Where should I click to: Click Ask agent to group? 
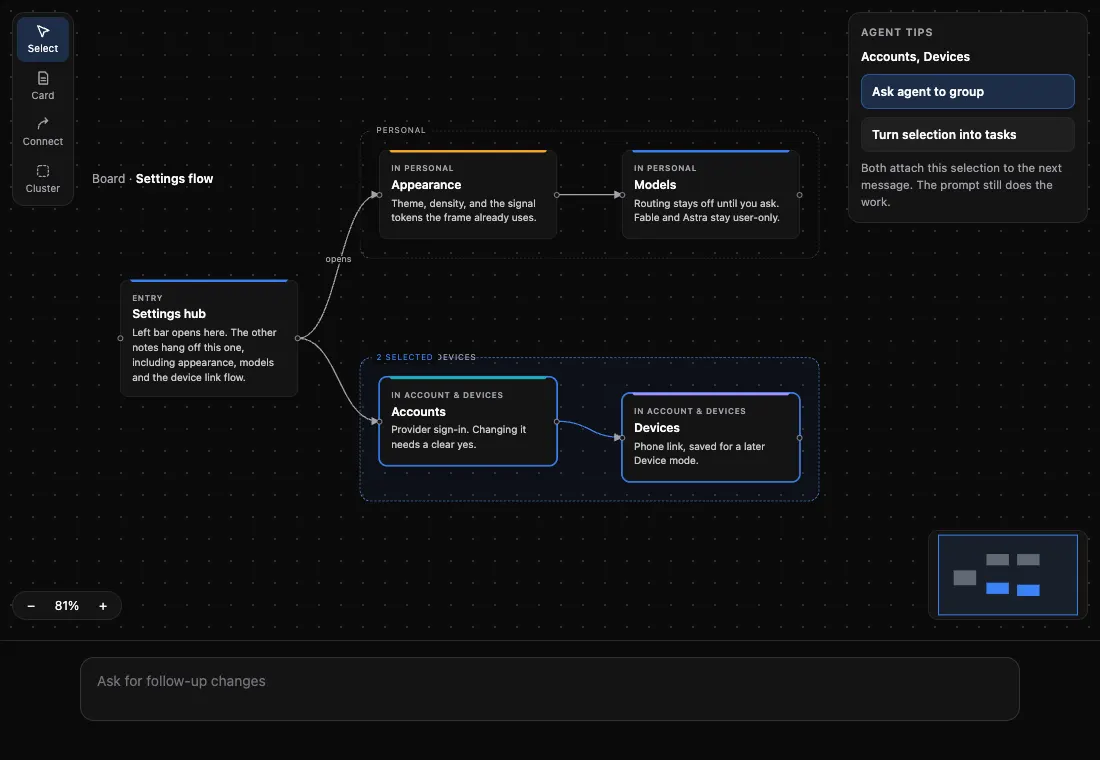tap(967, 92)
